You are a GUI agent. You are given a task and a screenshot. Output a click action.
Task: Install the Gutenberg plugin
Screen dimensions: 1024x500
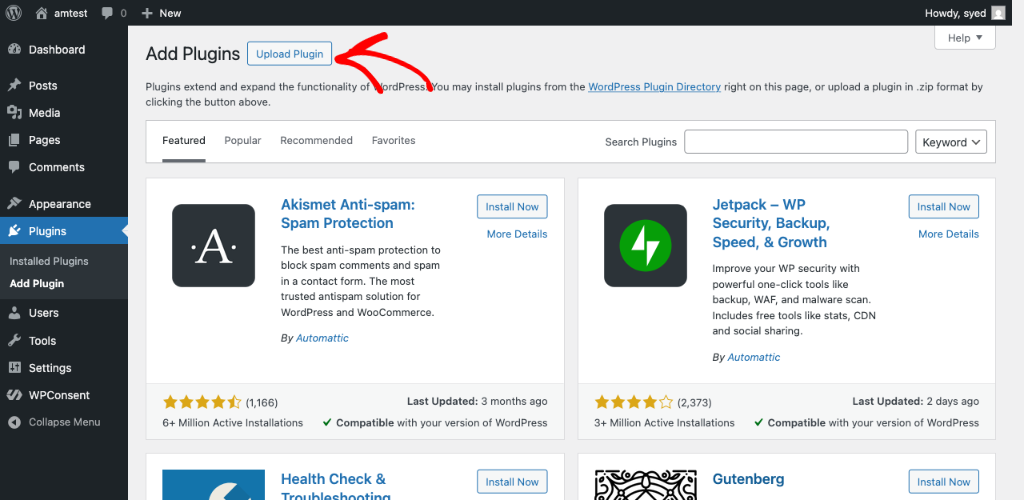944,482
